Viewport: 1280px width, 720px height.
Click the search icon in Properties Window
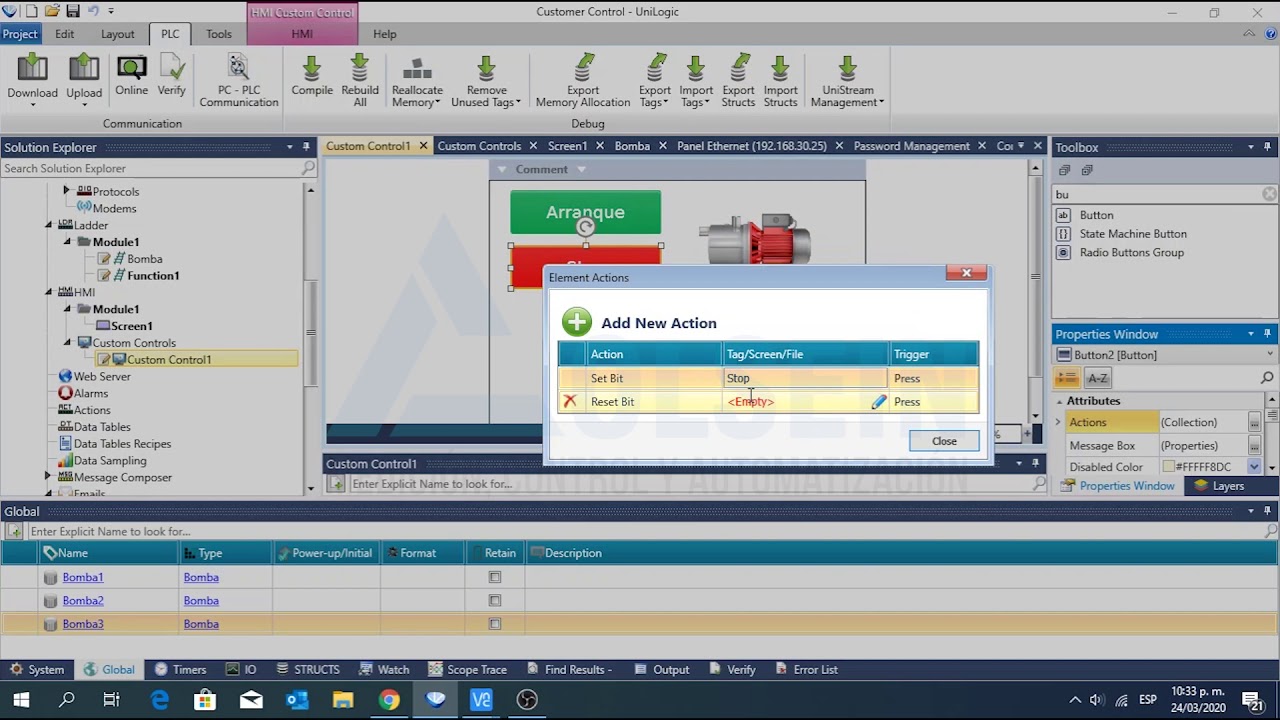point(1267,378)
